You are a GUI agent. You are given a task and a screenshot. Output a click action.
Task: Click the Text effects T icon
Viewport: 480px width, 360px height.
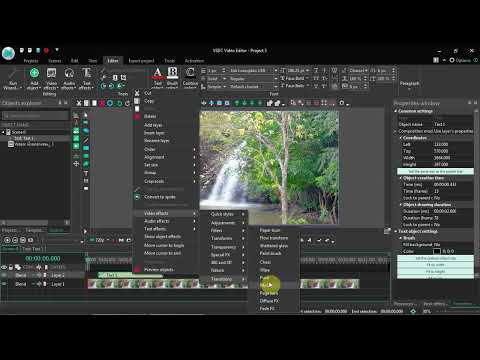(x=86, y=73)
